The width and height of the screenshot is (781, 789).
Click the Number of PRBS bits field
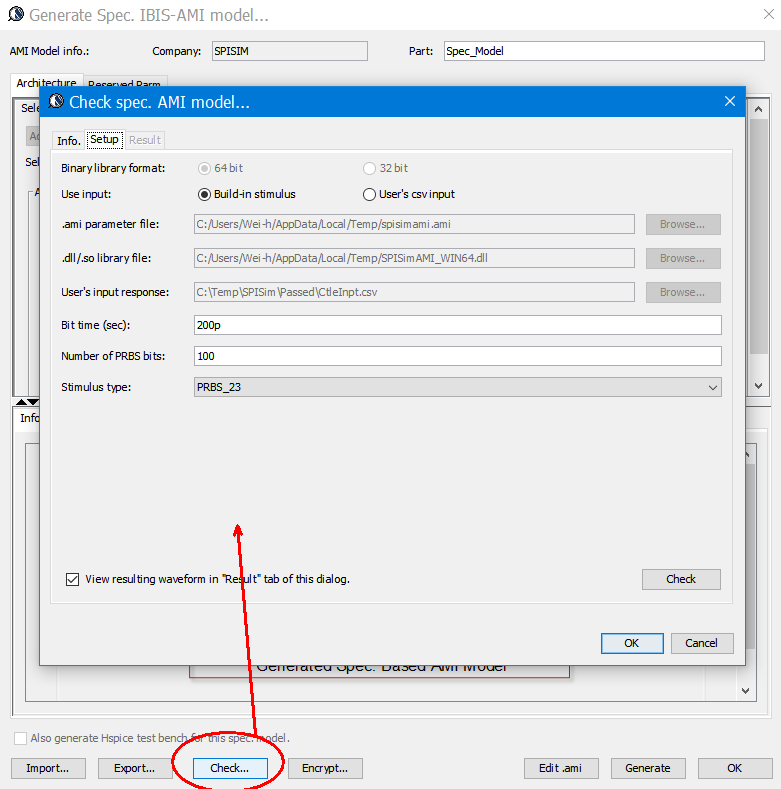click(x=458, y=356)
